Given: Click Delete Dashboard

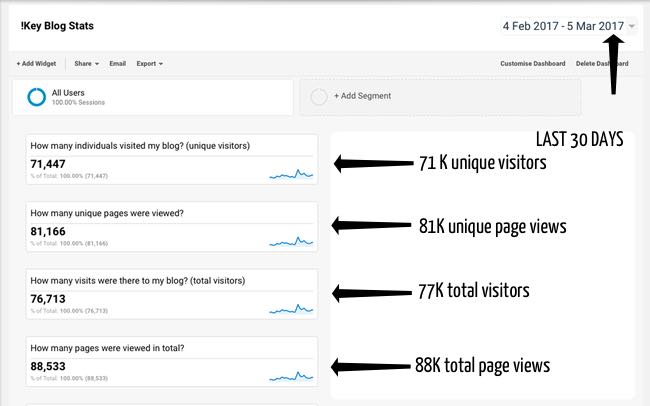Looking at the screenshot, I should pos(602,63).
